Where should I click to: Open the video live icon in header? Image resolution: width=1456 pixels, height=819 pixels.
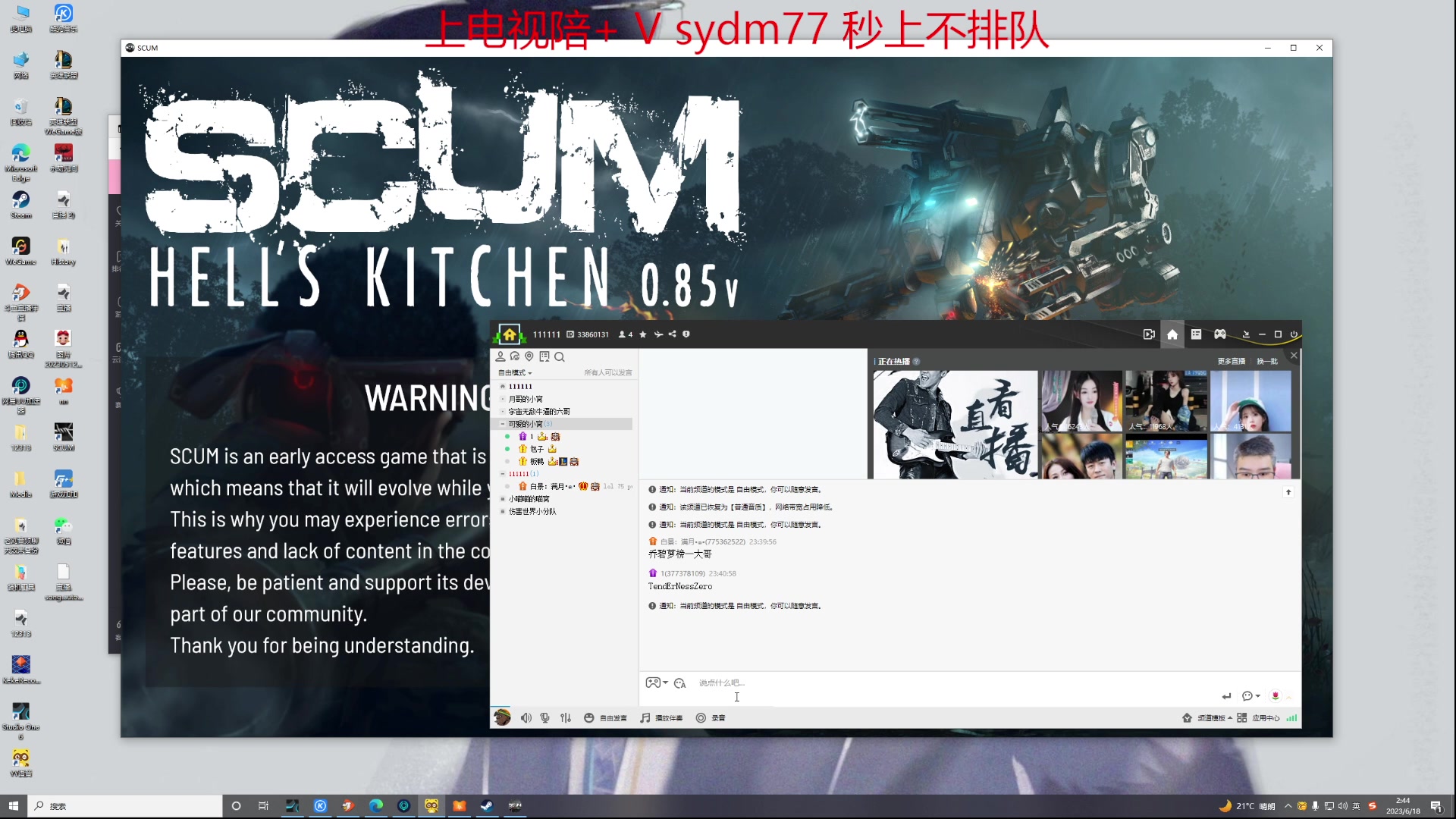(x=1149, y=334)
